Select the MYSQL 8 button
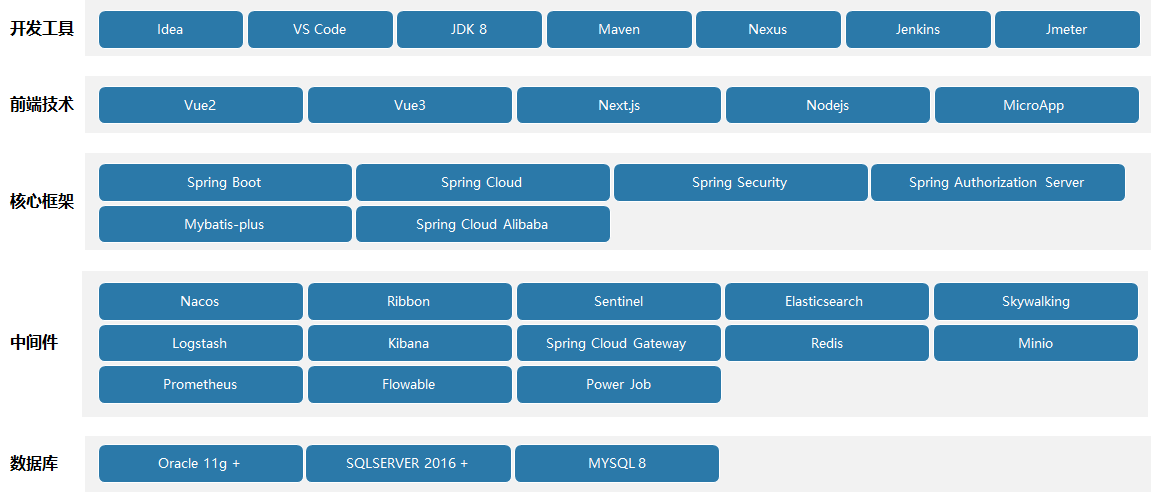Image resolution: width=1151 pixels, height=492 pixels. 616,464
